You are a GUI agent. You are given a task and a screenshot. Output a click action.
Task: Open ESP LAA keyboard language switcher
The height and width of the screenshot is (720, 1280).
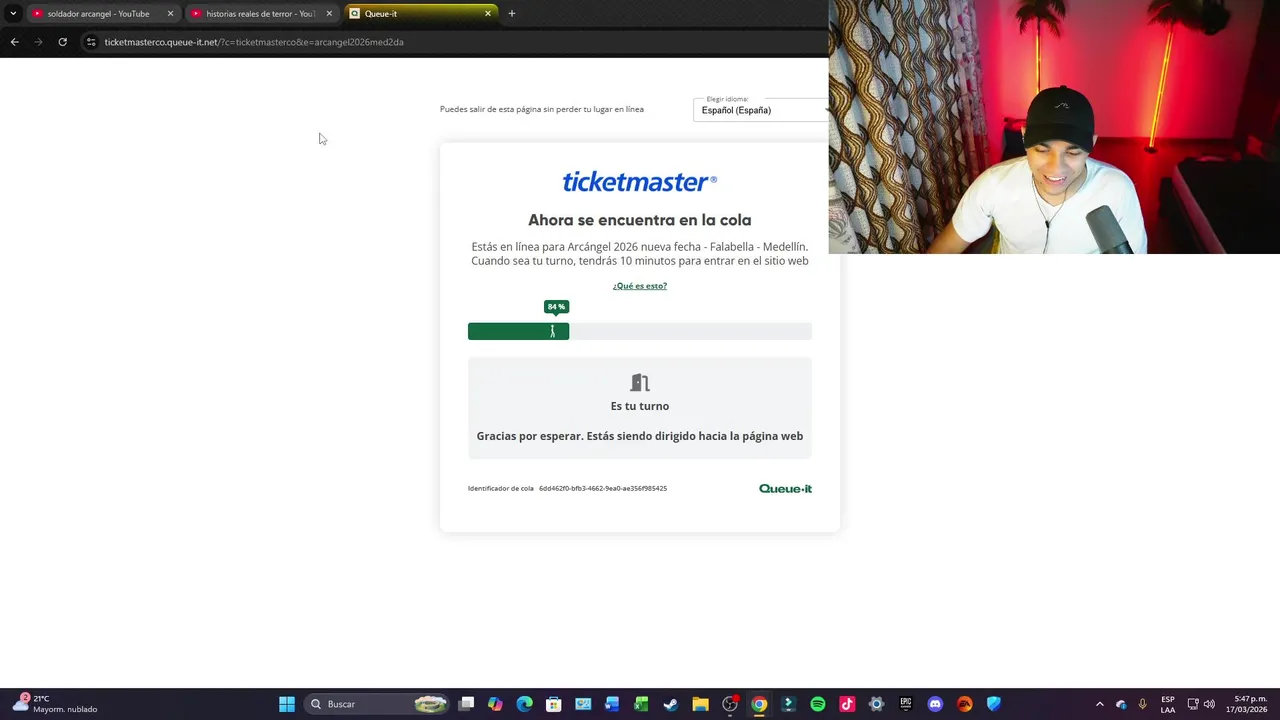1168,704
